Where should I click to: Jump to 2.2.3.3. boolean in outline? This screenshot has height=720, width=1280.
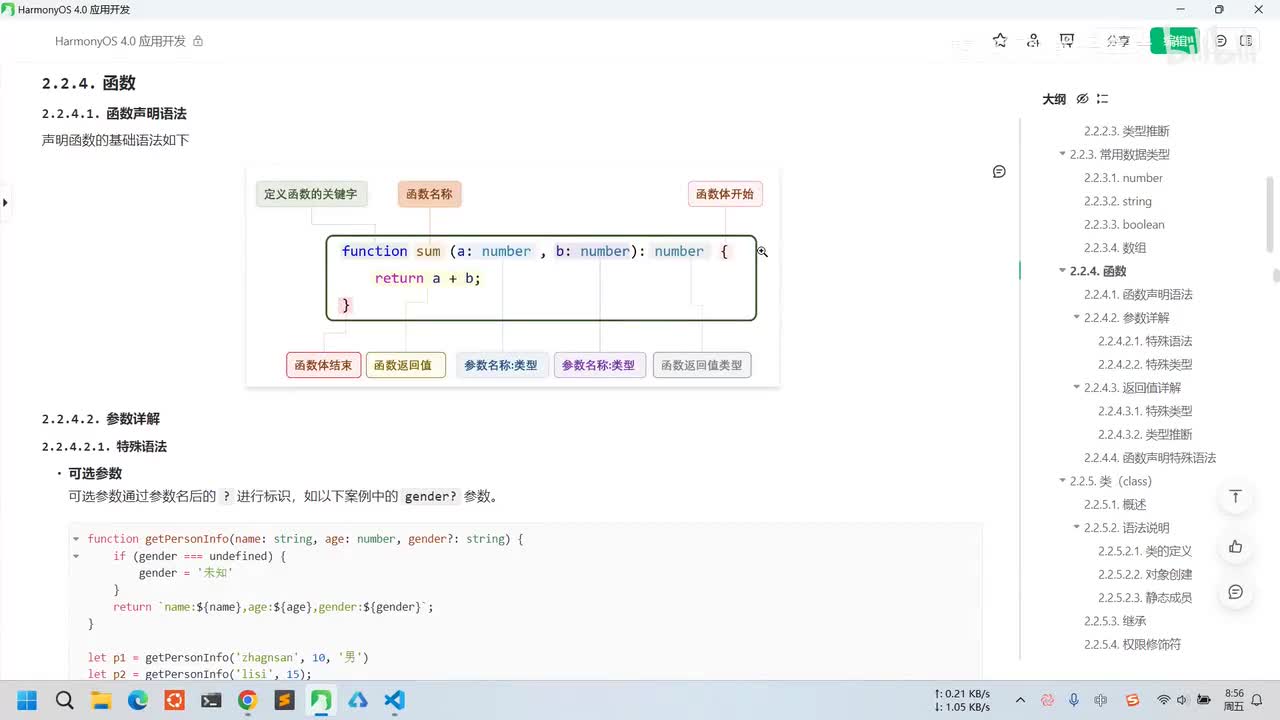(x=1124, y=225)
